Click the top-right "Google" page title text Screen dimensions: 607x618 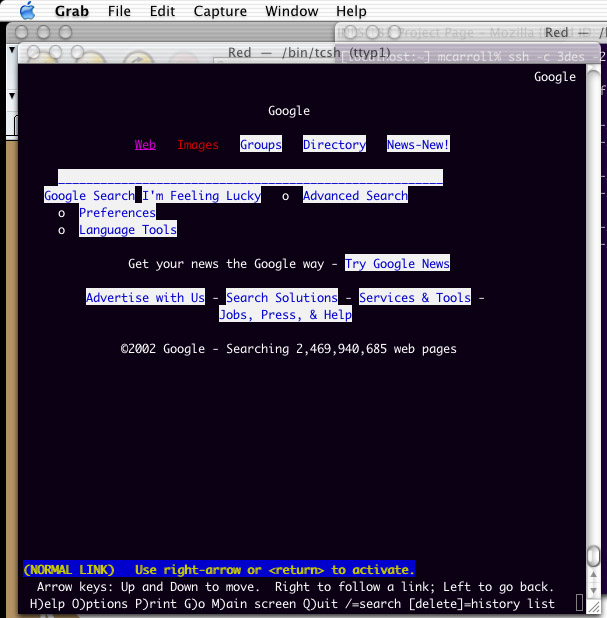coord(555,76)
